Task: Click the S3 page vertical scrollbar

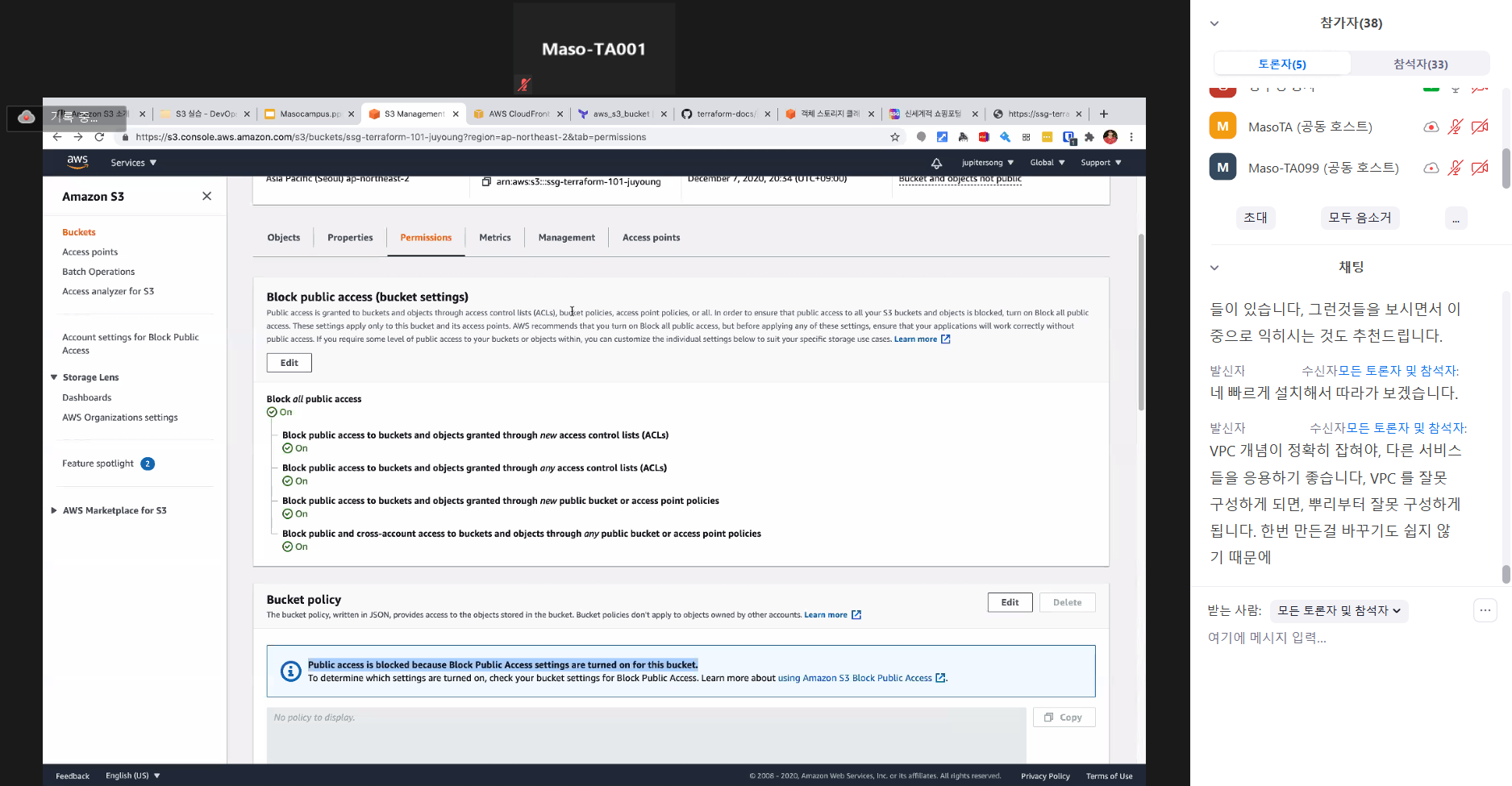Action: coord(1141,322)
